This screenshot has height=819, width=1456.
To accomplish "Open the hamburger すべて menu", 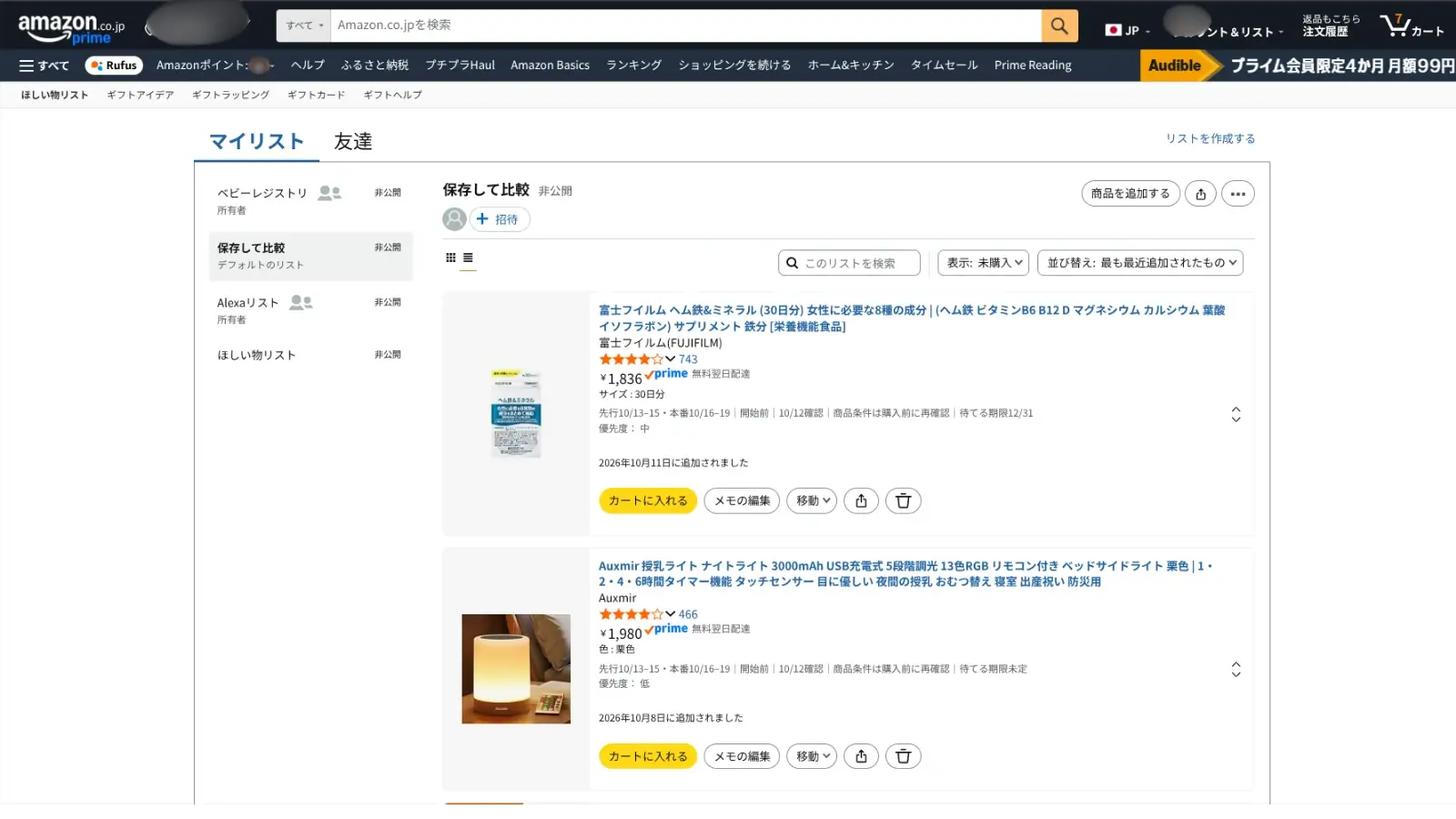I will coord(44,66).
